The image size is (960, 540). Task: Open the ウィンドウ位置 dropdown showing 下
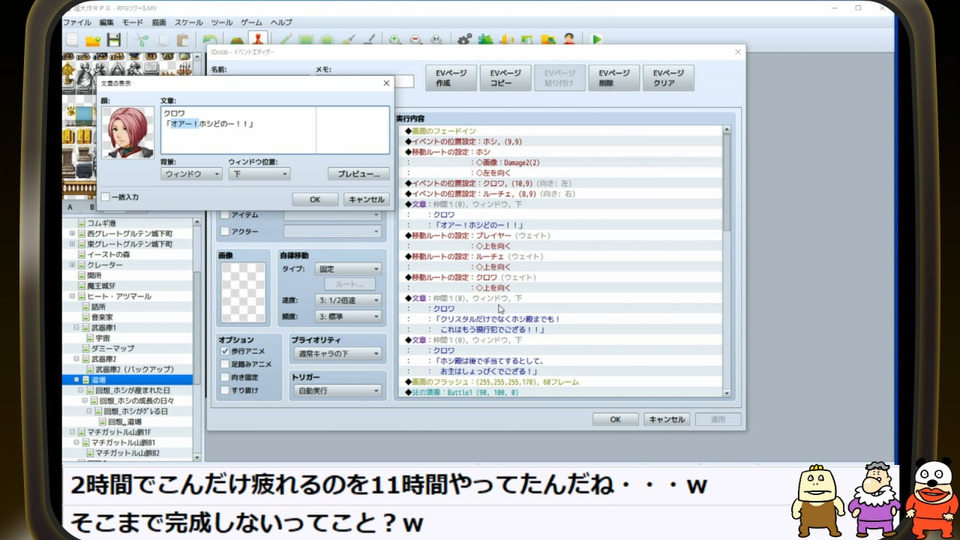coord(259,174)
